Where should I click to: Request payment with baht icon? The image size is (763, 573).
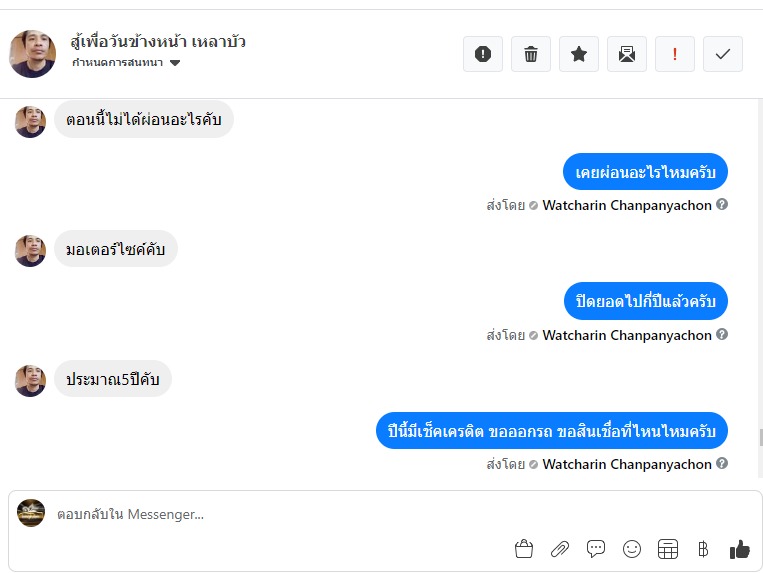pyautogui.click(x=703, y=550)
